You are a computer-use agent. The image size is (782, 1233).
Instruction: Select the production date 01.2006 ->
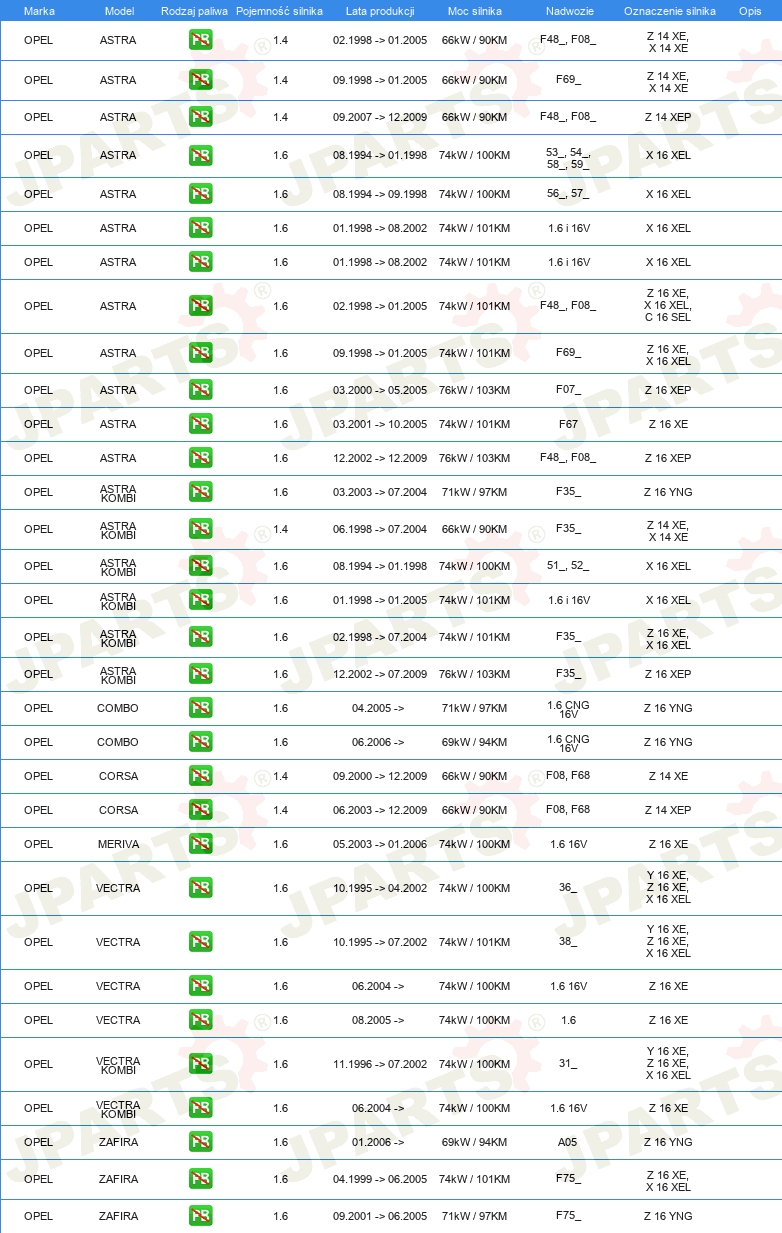[x=378, y=1142]
